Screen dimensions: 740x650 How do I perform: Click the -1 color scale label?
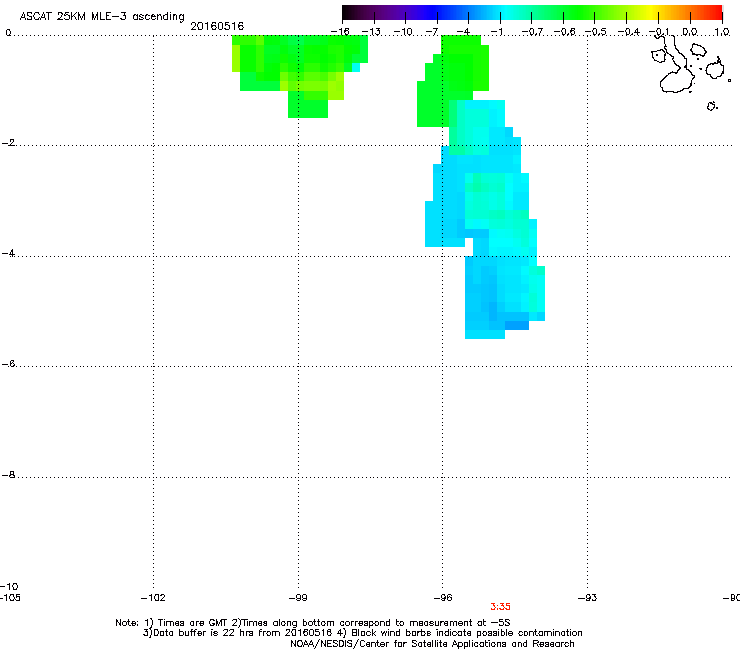click(x=497, y=32)
